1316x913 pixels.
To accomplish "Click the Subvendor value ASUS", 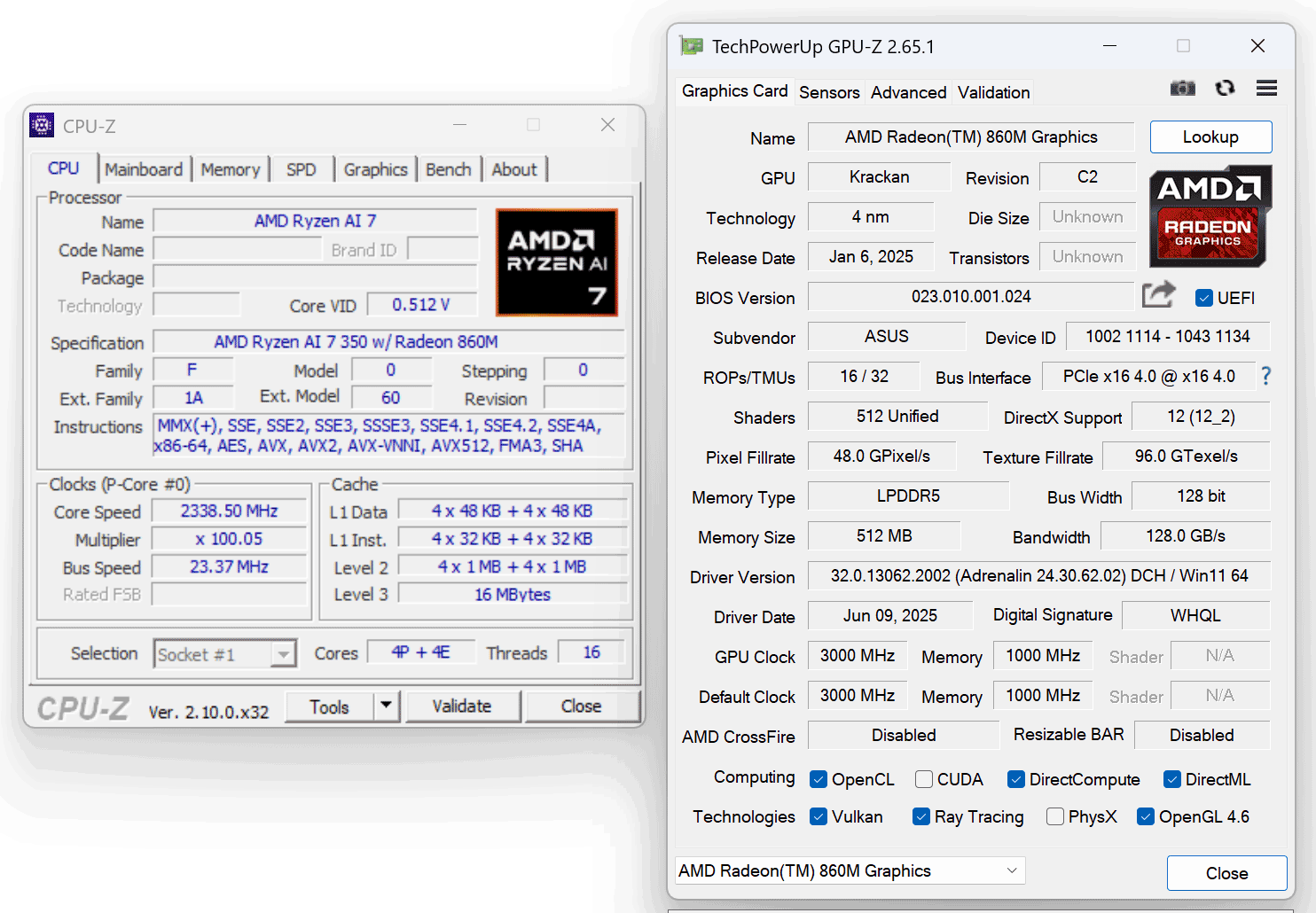I will 887,336.
